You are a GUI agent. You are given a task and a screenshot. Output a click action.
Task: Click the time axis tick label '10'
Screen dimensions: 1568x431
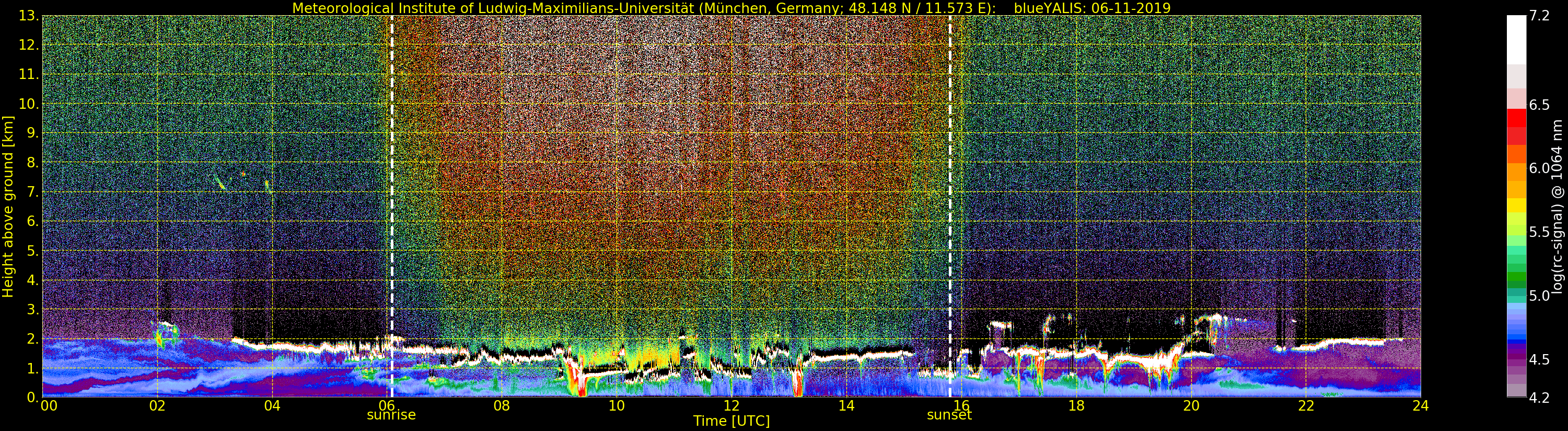click(x=617, y=405)
